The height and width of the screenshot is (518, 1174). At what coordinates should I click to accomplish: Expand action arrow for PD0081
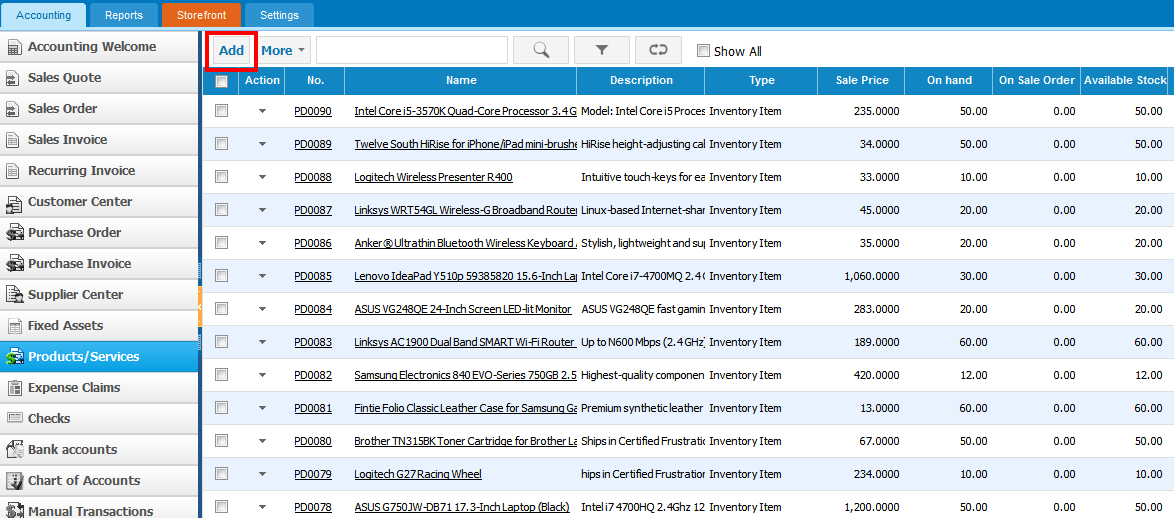point(262,407)
